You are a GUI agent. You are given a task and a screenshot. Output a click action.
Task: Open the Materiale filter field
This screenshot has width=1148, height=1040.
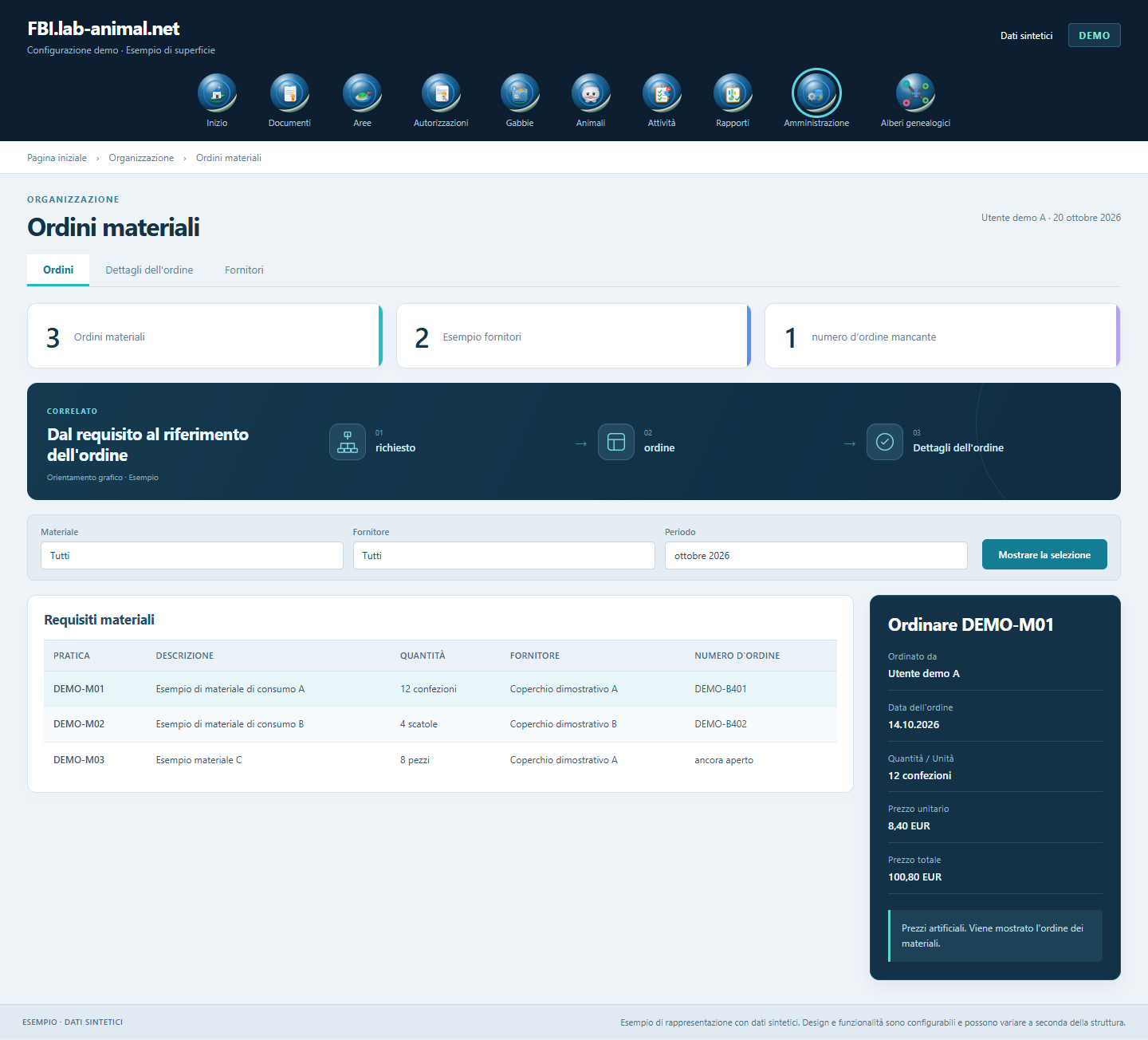tap(191, 556)
